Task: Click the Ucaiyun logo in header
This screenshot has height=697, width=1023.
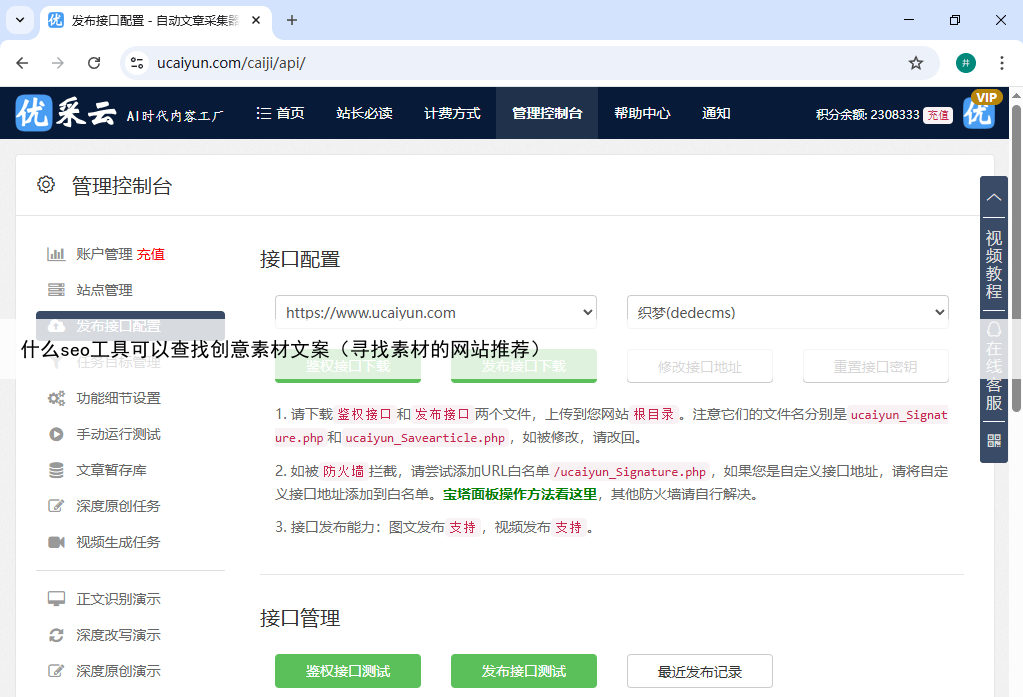Action: point(66,114)
